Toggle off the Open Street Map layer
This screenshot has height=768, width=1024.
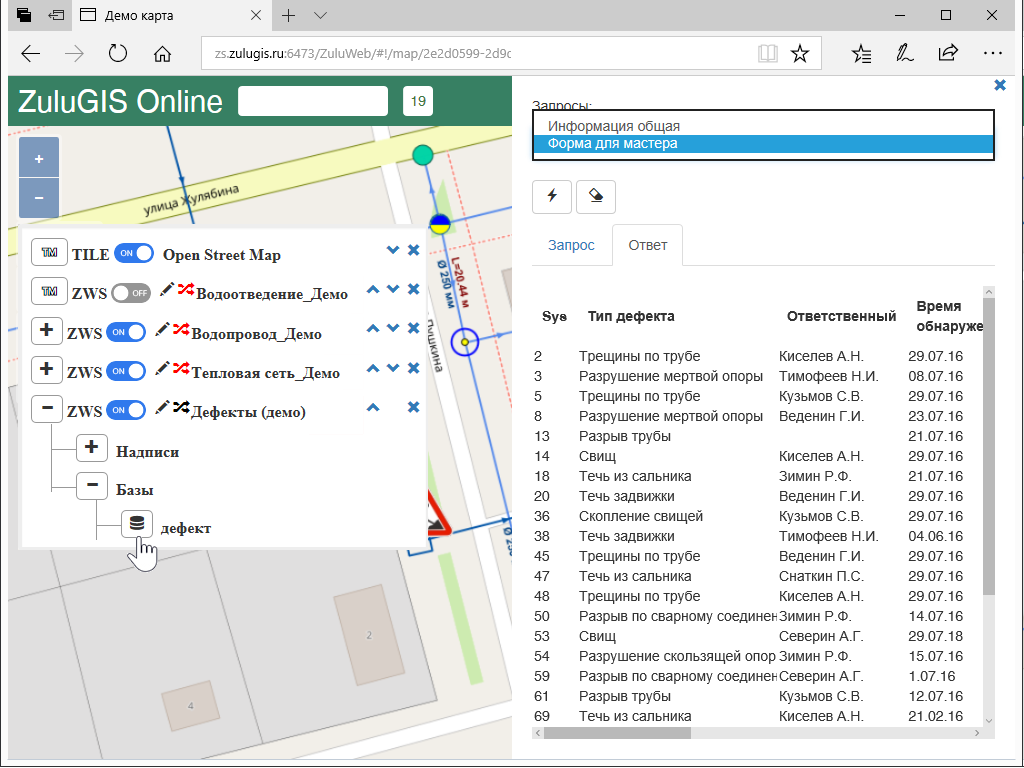coord(134,254)
